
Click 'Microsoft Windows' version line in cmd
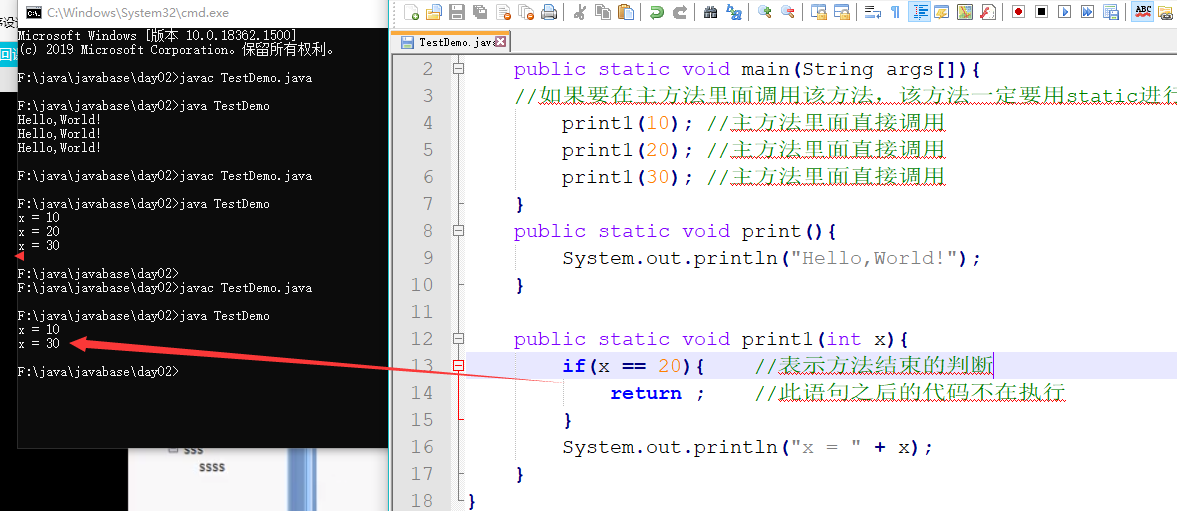156,36
